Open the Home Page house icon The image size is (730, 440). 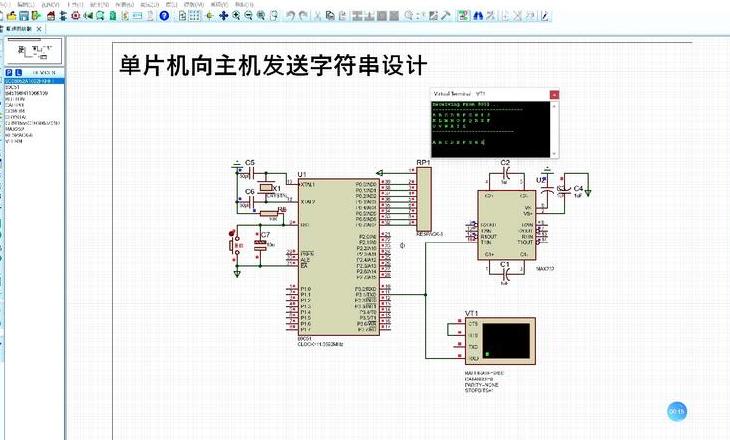(x=51, y=16)
